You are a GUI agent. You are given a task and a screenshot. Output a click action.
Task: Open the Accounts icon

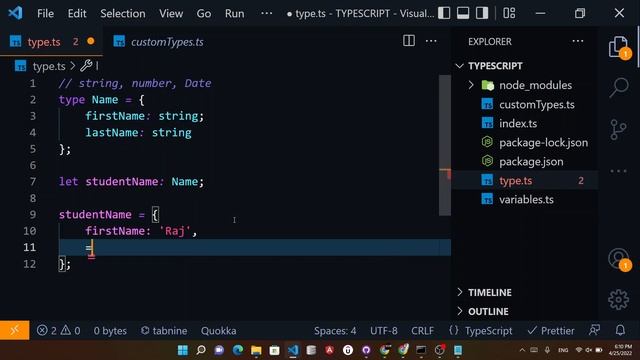tap(619, 259)
